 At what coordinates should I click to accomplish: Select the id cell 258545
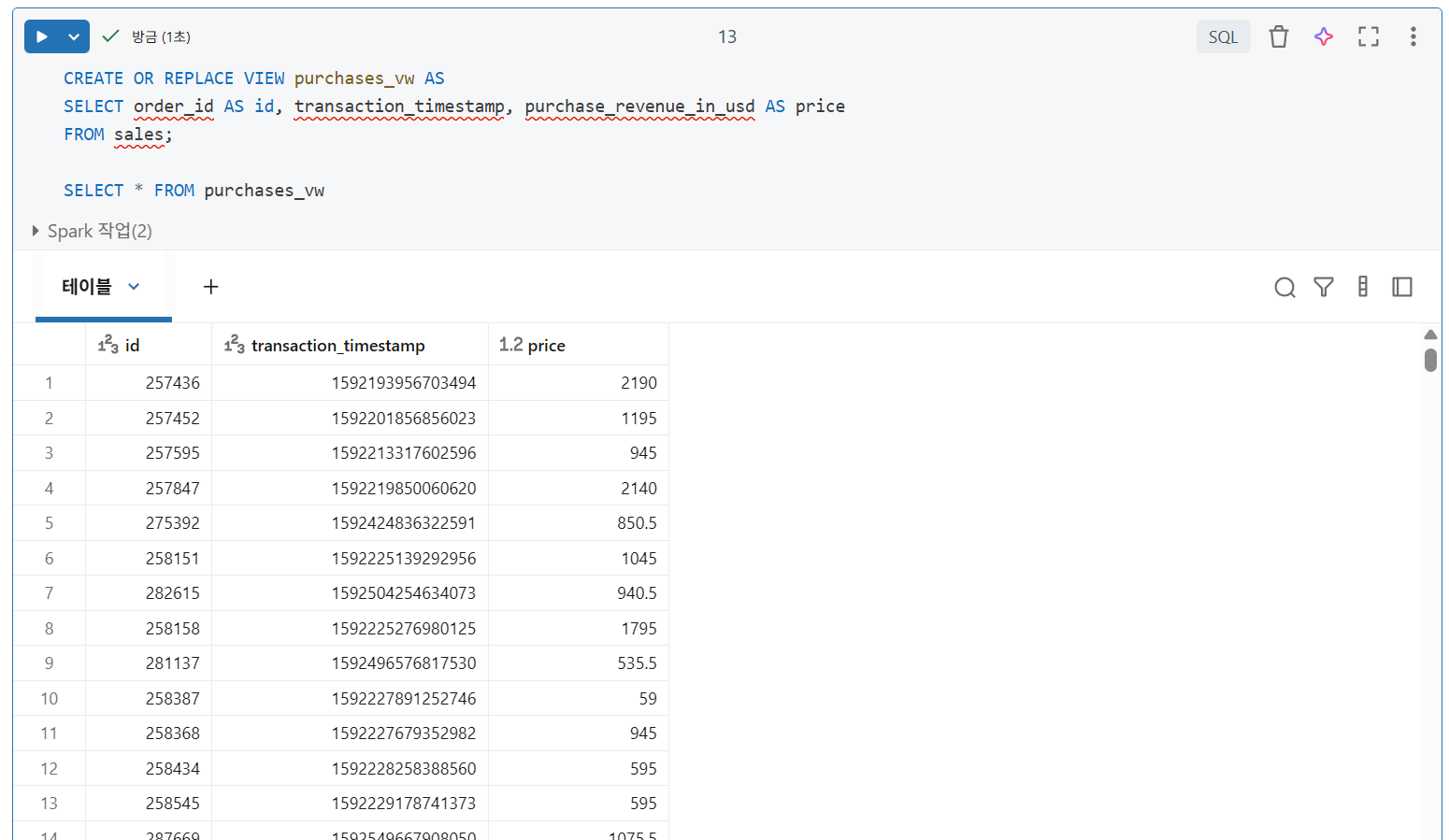pos(149,804)
